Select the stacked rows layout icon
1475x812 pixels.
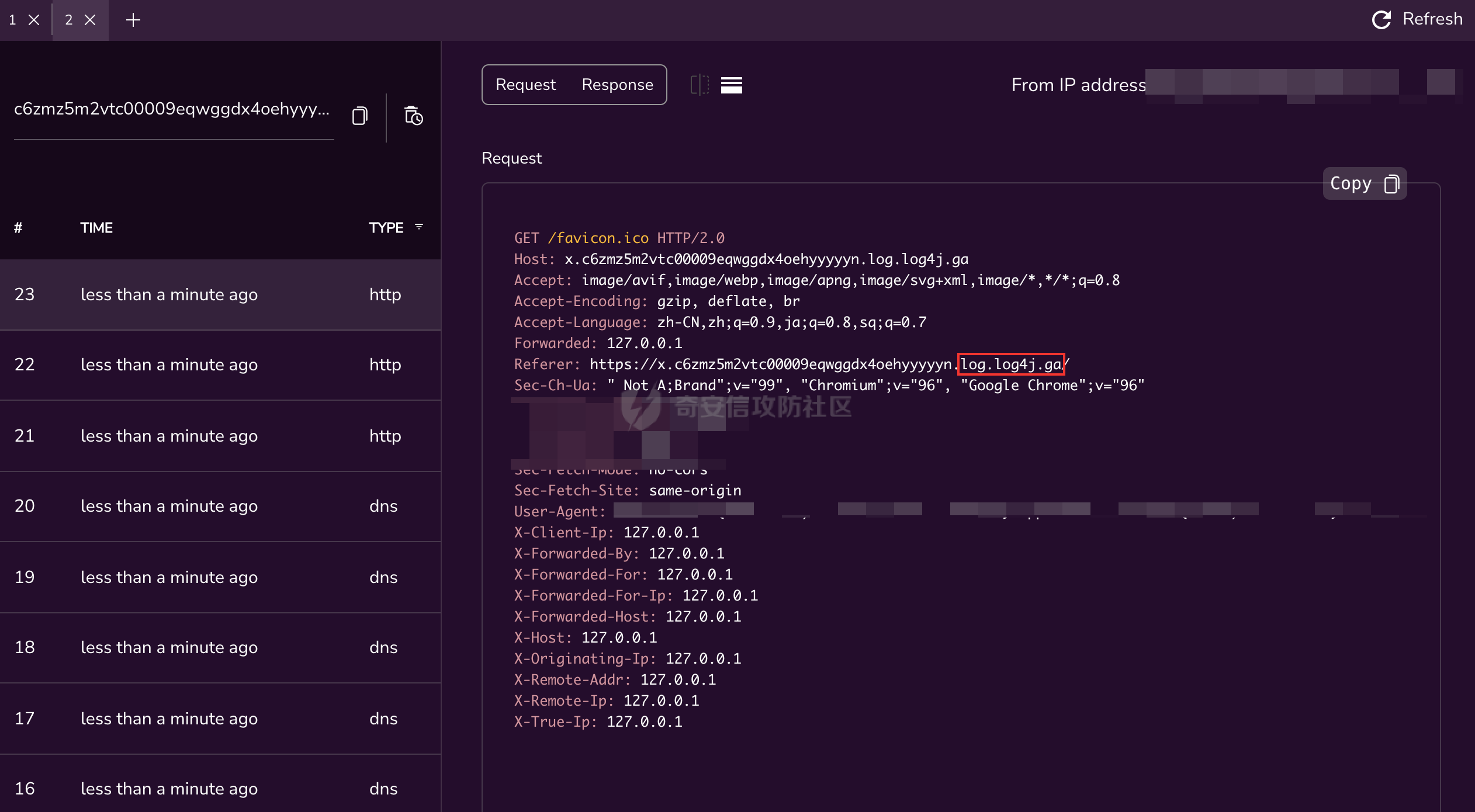732,85
